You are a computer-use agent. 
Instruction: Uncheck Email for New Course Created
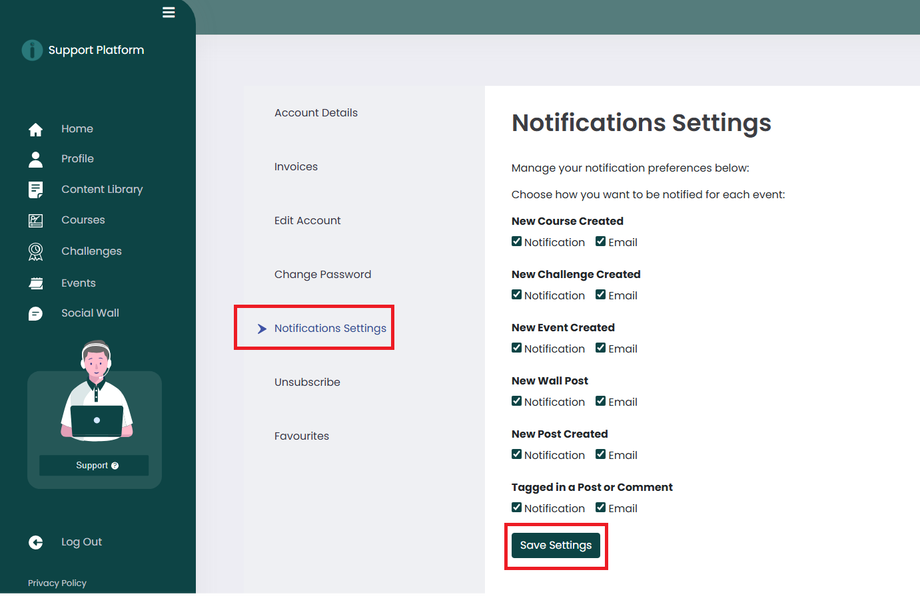[600, 241]
